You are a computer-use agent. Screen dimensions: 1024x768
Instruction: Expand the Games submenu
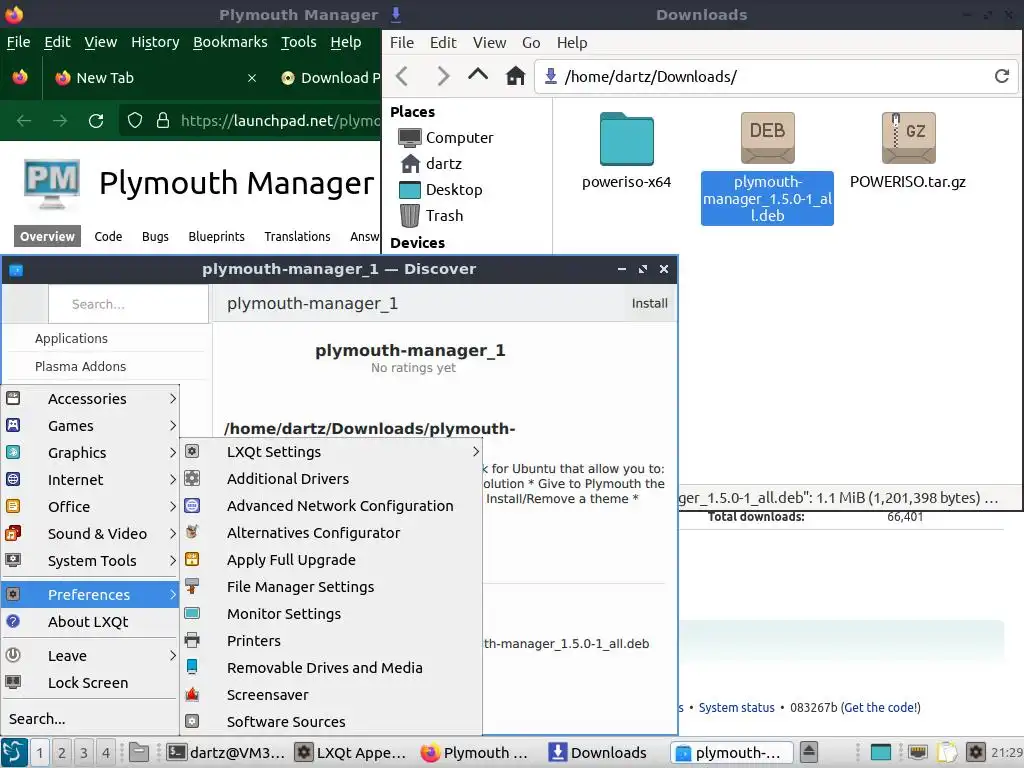[x=91, y=426]
